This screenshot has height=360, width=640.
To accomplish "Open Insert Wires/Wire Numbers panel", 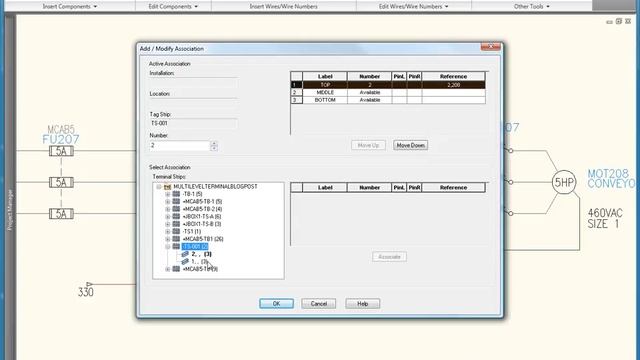I will [x=283, y=6].
